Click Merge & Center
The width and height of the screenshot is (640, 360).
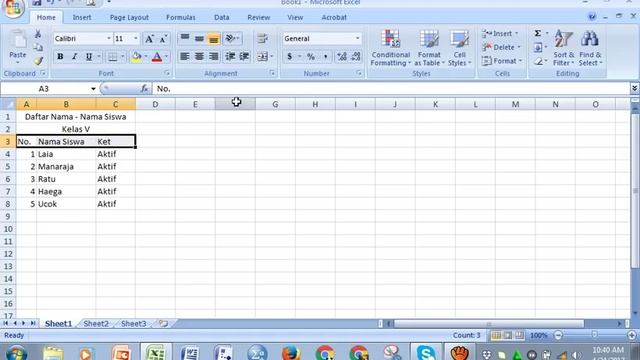tap(262, 57)
